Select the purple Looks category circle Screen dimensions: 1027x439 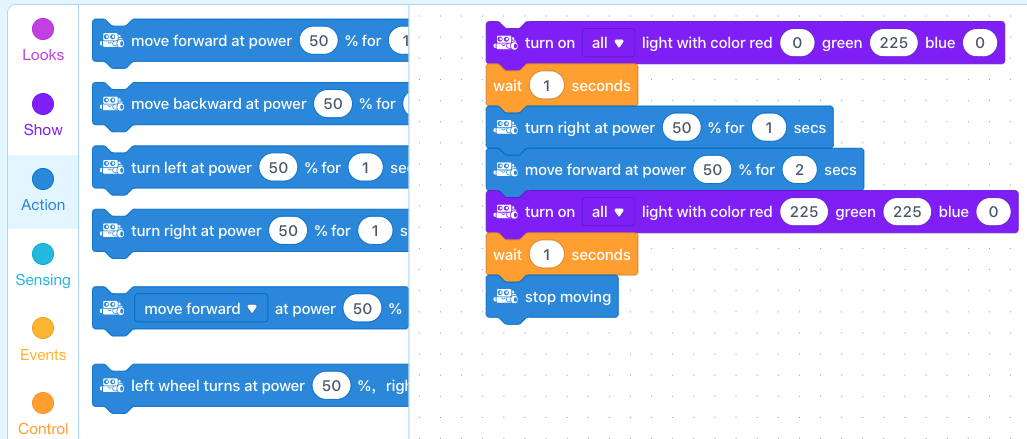43,29
